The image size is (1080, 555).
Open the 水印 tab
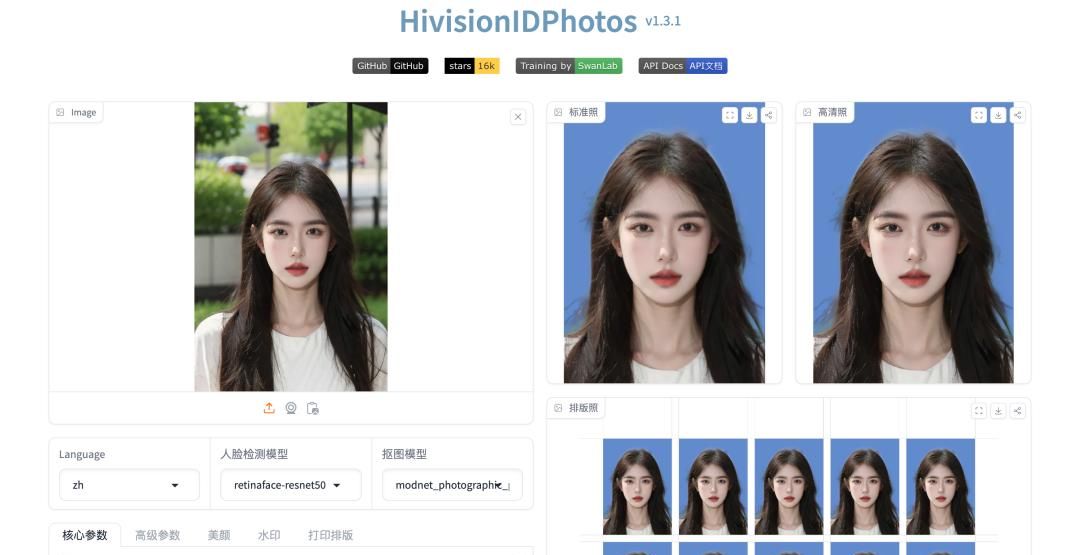(269, 535)
